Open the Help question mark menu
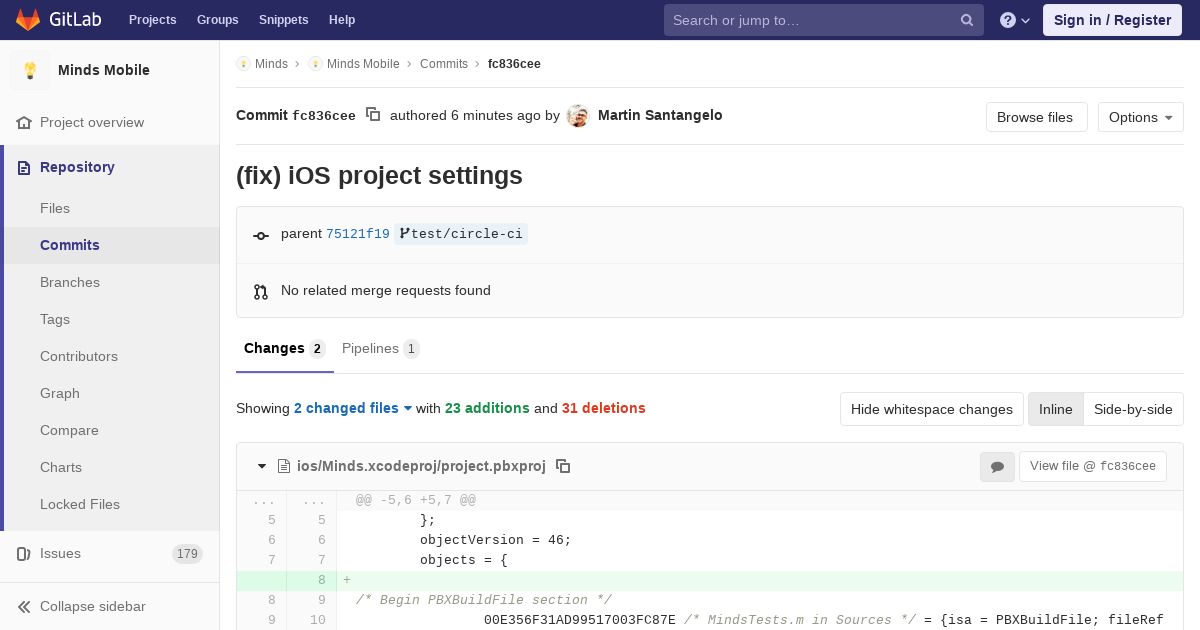 click(x=1015, y=20)
